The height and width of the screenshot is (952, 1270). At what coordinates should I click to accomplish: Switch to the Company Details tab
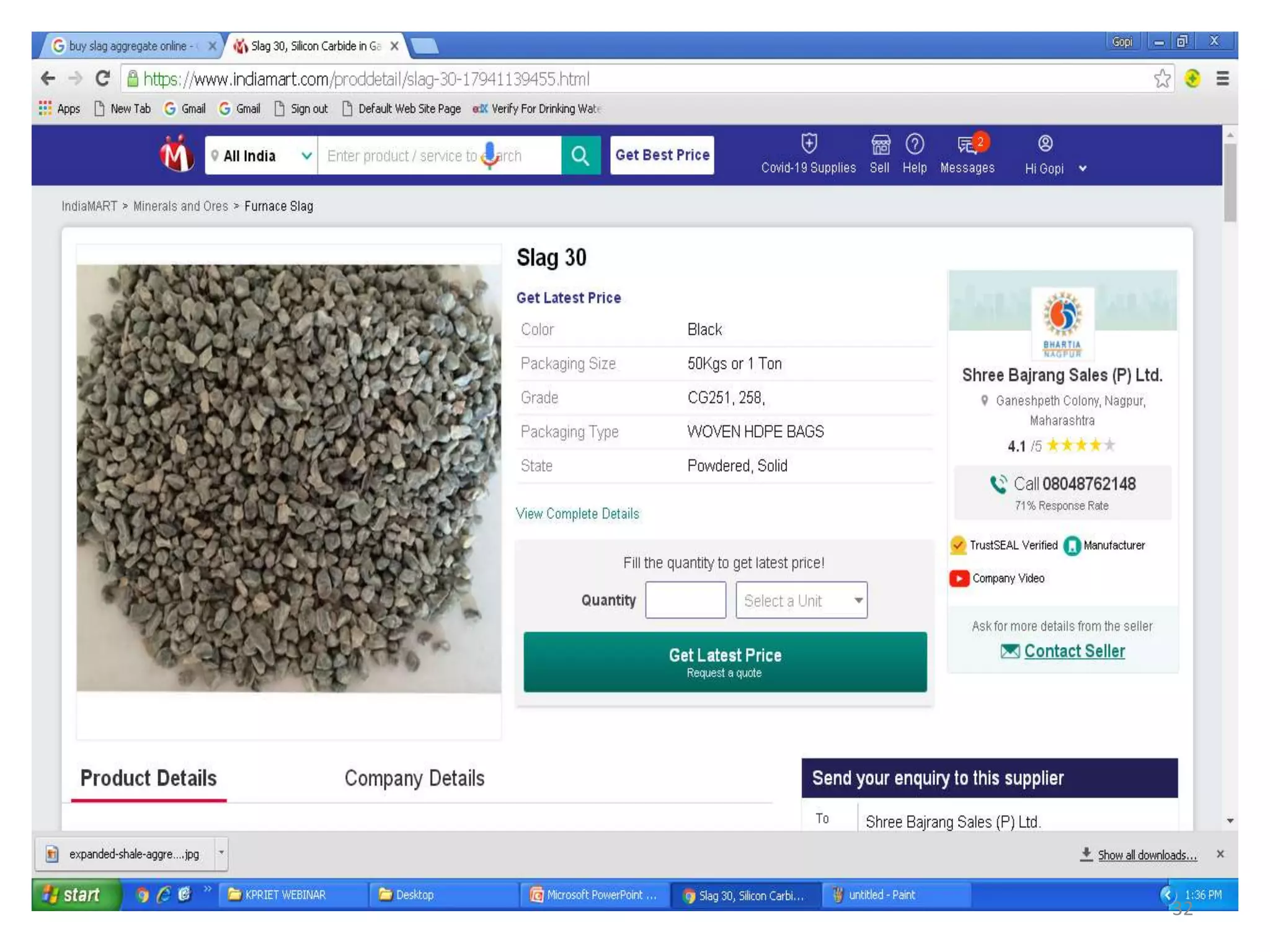[x=414, y=778]
